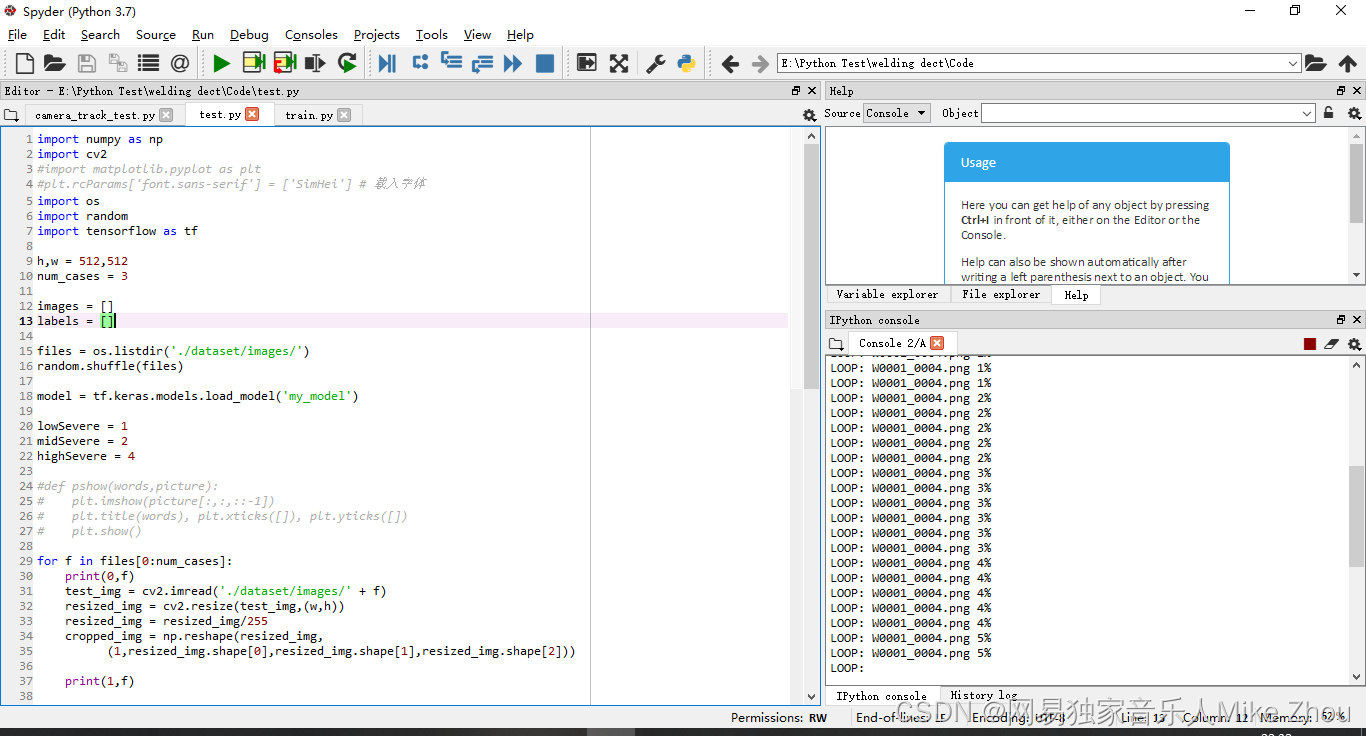Image resolution: width=1366 pixels, height=736 pixels.
Task: Open the Edit menu
Action: (54, 34)
